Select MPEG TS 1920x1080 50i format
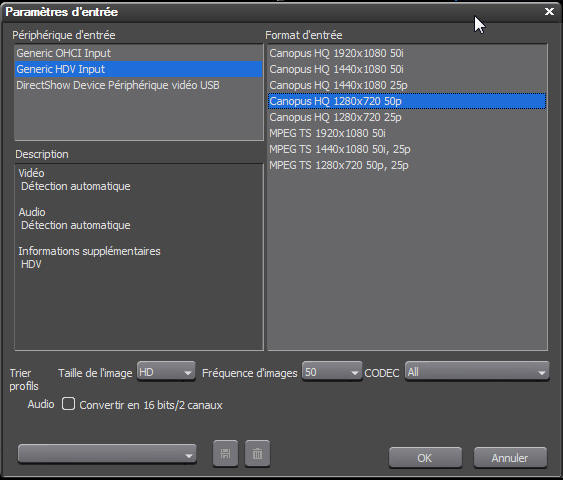Image resolution: width=563 pixels, height=480 pixels. point(407,133)
